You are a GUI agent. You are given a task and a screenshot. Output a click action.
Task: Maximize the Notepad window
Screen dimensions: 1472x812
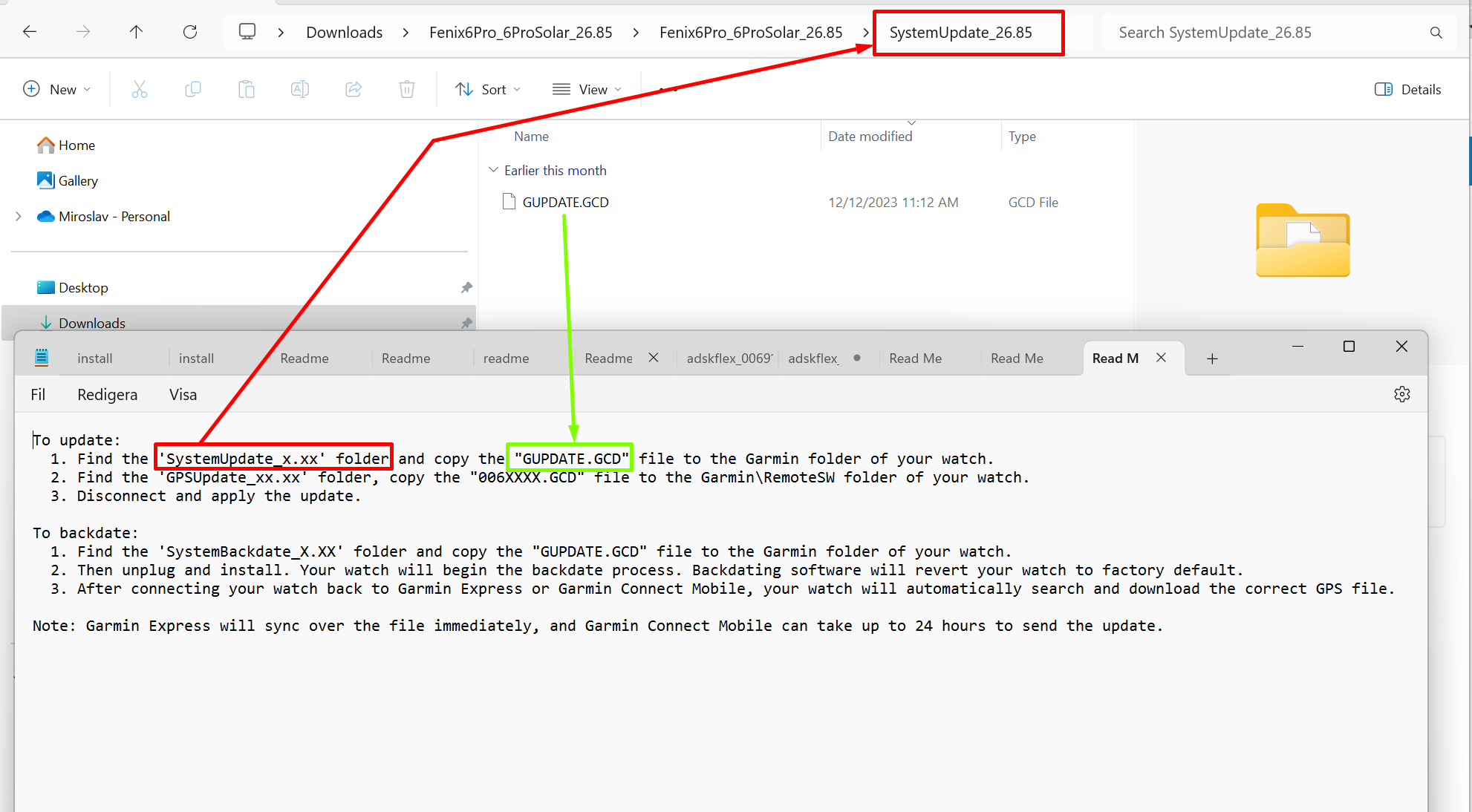[x=1349, y=346]
